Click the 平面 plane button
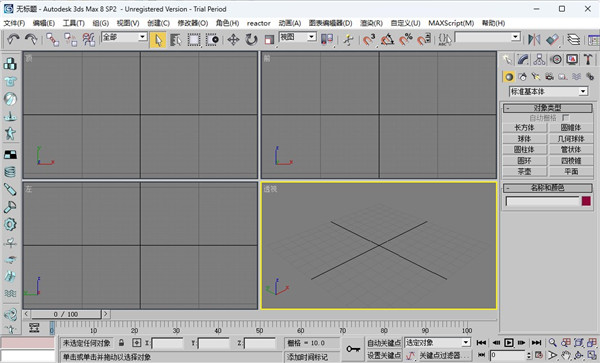The height and width of the screenshot is (363, 600). [x=571, y=171]
